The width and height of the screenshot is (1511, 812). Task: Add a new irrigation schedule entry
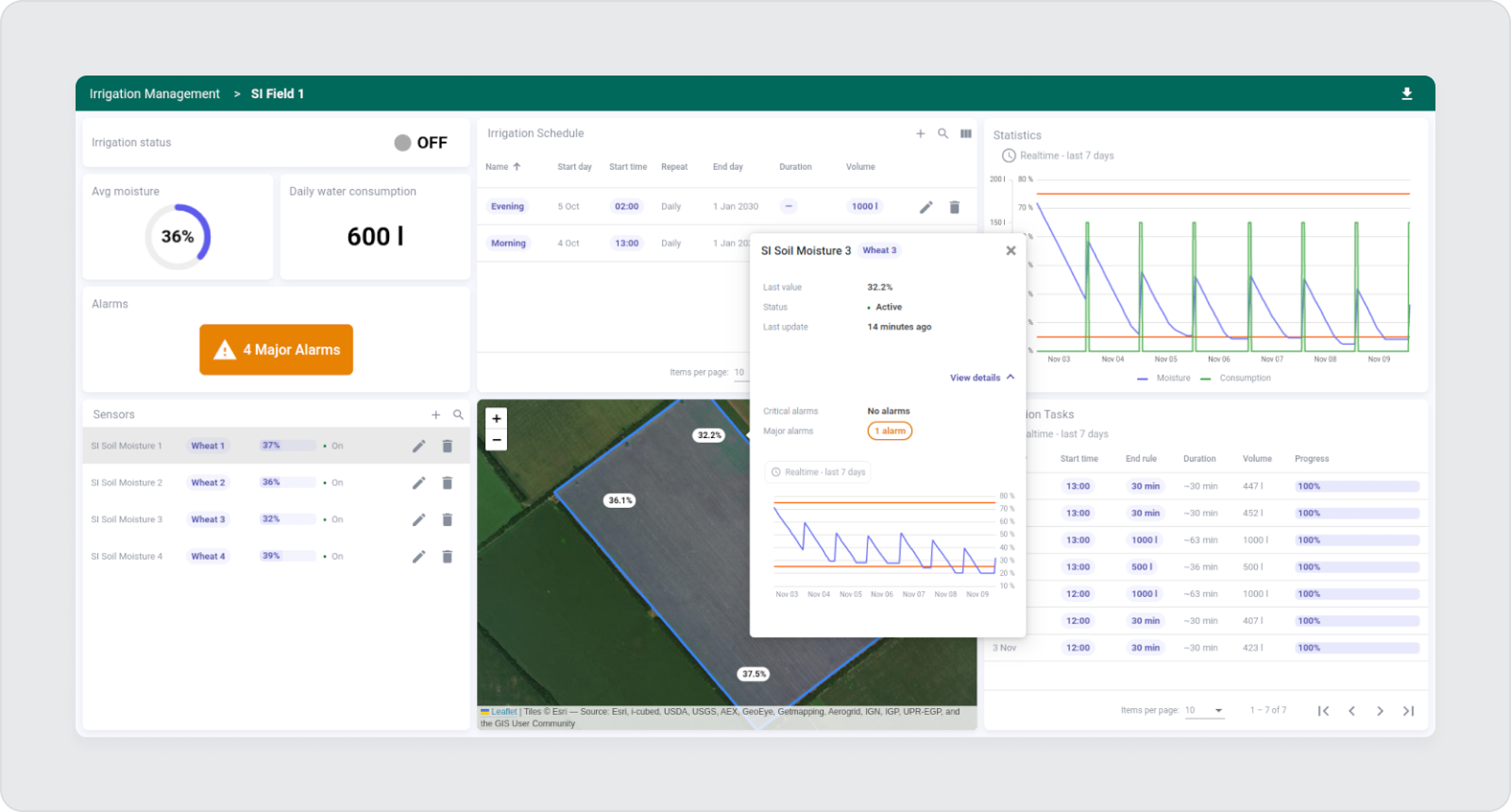tap(920, 134)
